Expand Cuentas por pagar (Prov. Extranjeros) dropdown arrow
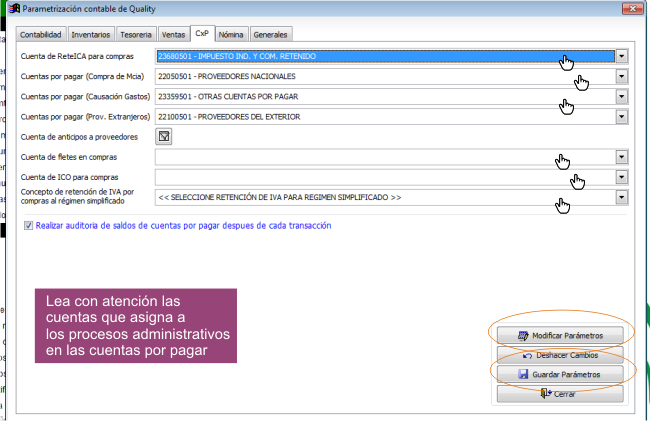650x421 pixels. pyautogui.click(x=621, y=117)
